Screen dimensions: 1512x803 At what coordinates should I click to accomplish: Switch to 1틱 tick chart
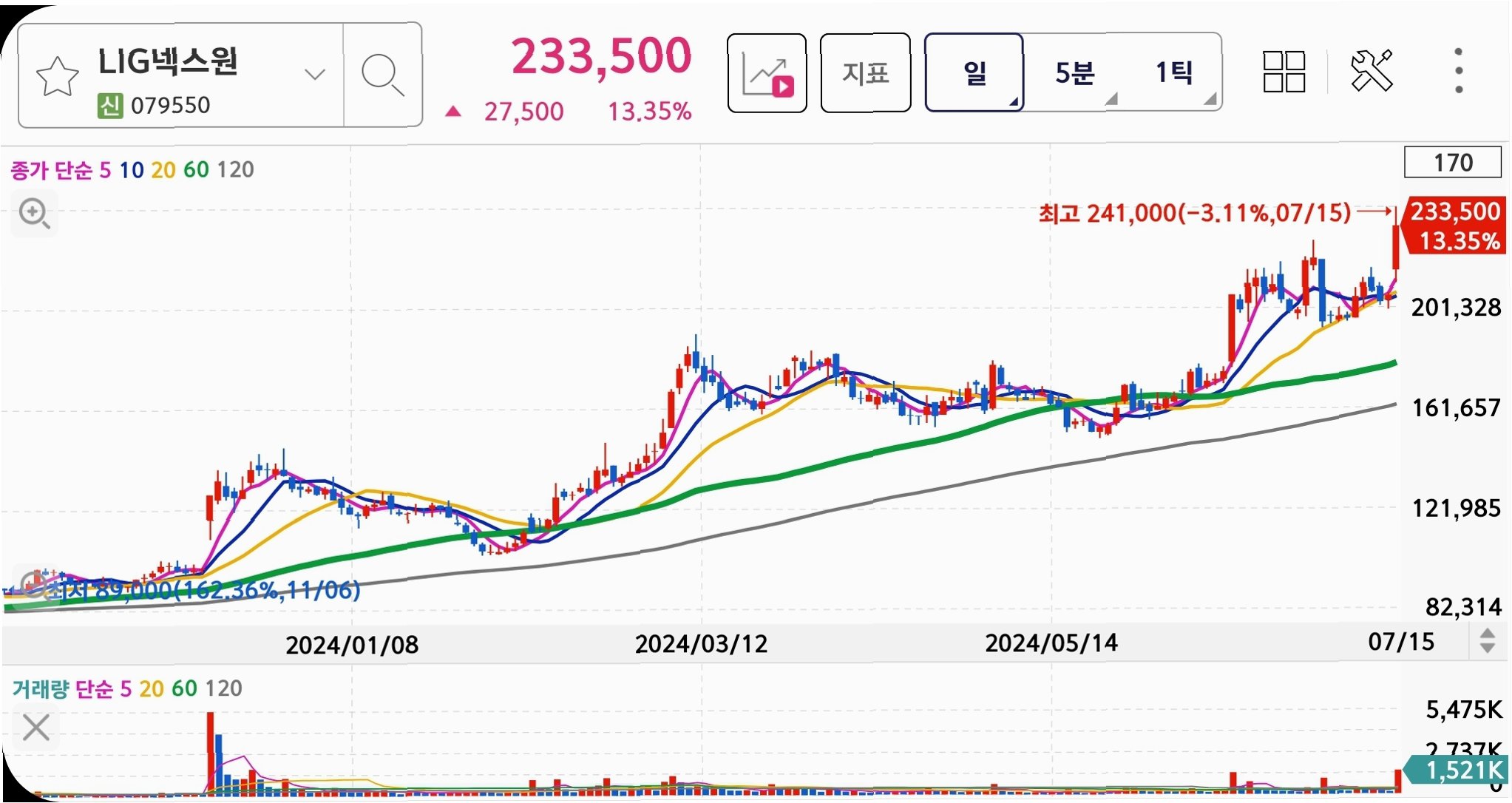(1173, 72)
